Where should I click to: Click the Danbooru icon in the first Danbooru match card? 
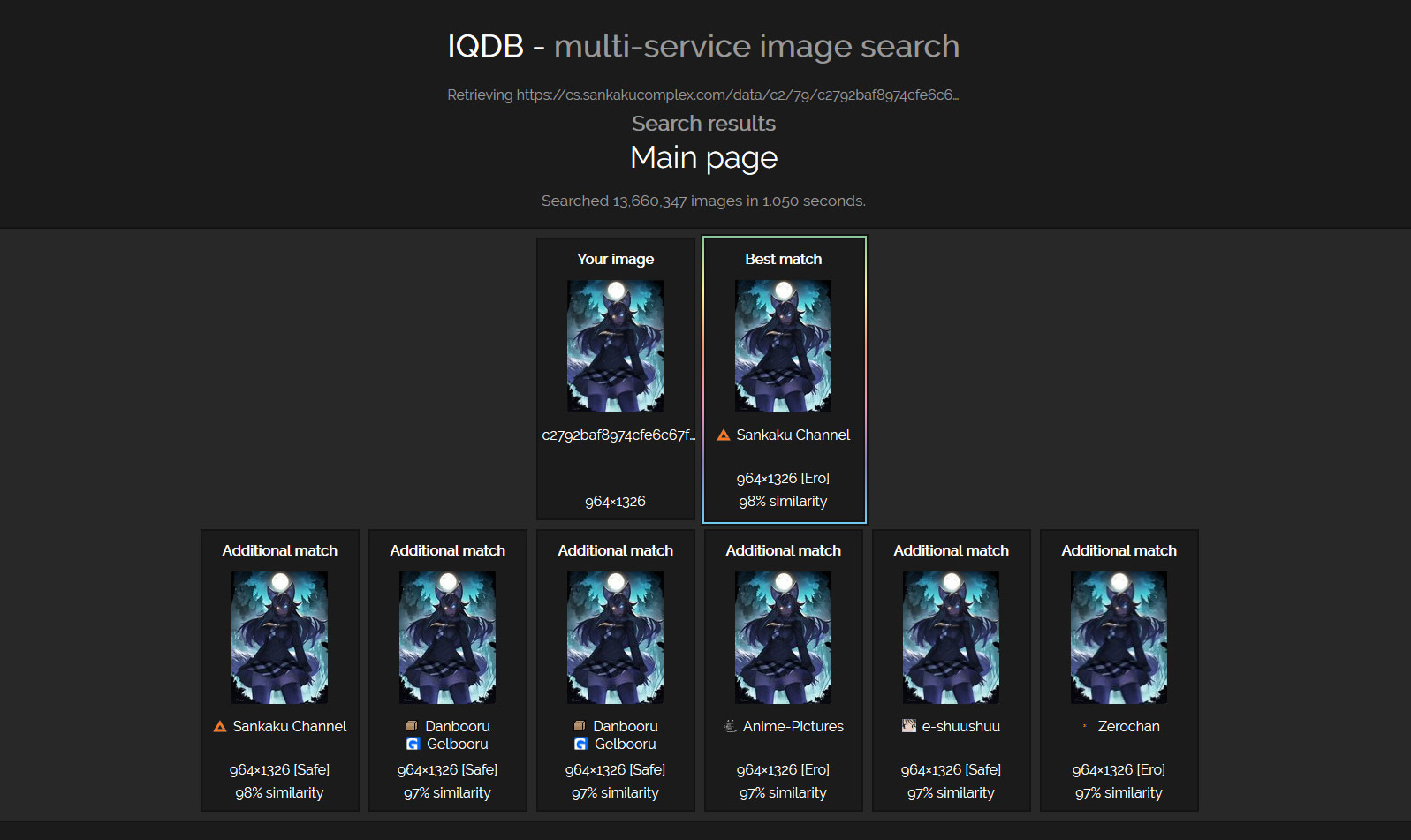coord(412,726)
